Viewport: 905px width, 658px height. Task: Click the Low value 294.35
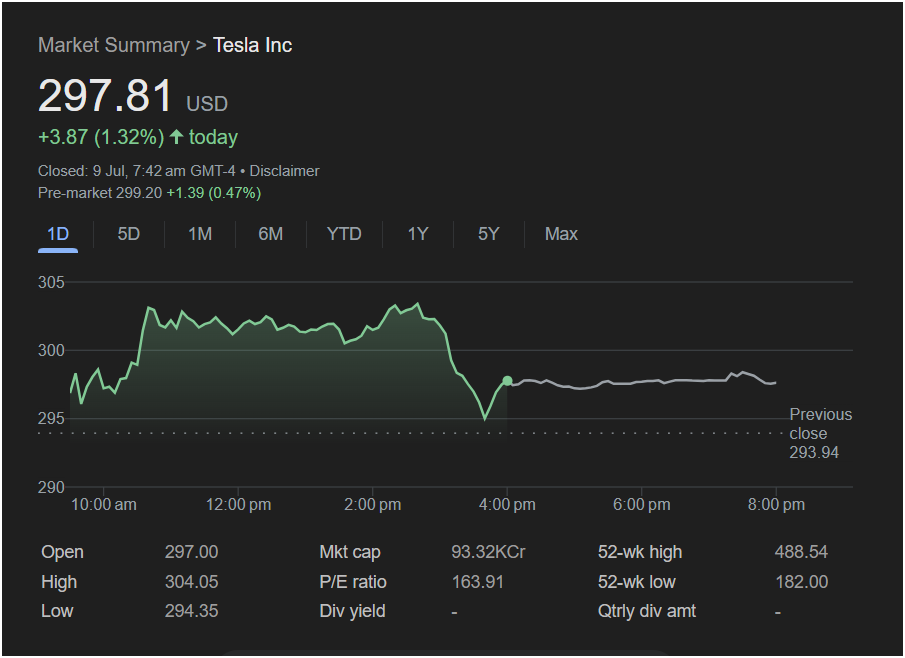click(192, 611)
